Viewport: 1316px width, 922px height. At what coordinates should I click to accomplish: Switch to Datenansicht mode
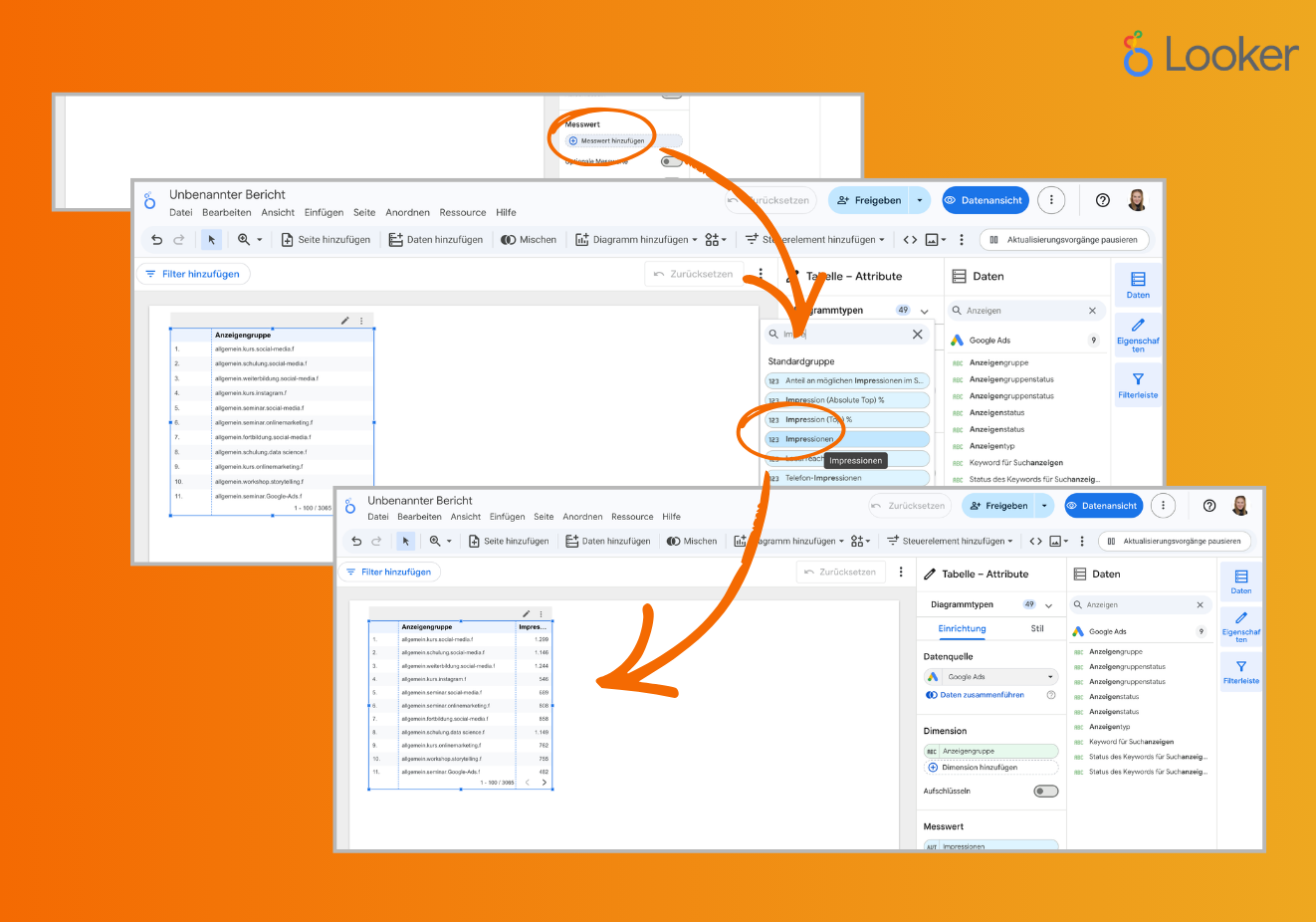[x=1103, y=505]
